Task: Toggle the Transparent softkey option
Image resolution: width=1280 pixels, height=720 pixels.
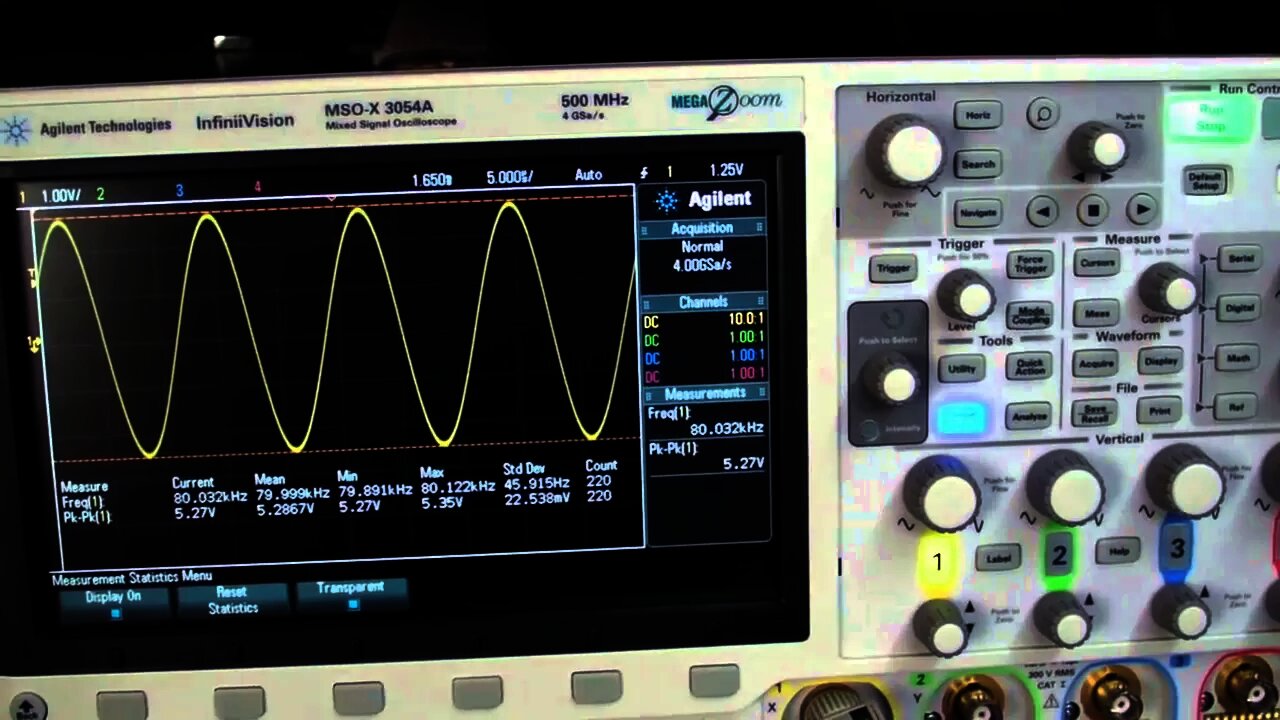Action: [351, 594]
